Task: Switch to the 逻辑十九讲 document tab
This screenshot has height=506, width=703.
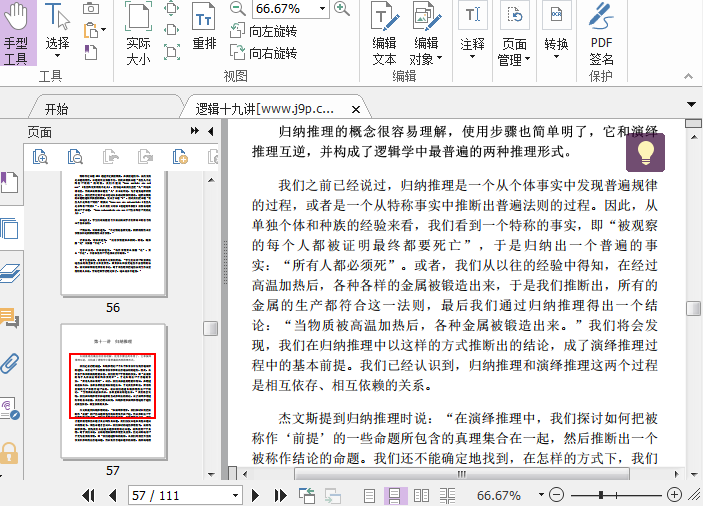Action: point(265,109)
